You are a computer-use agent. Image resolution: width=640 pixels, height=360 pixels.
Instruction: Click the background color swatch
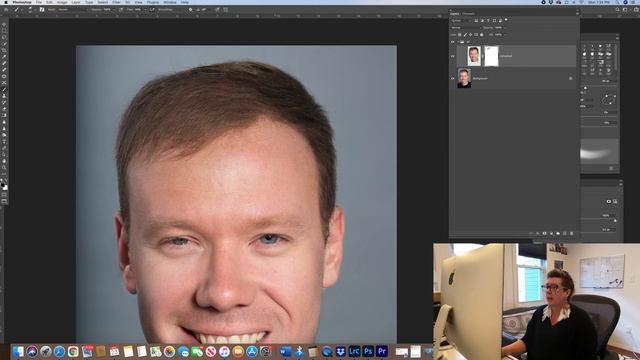(5, 188)
